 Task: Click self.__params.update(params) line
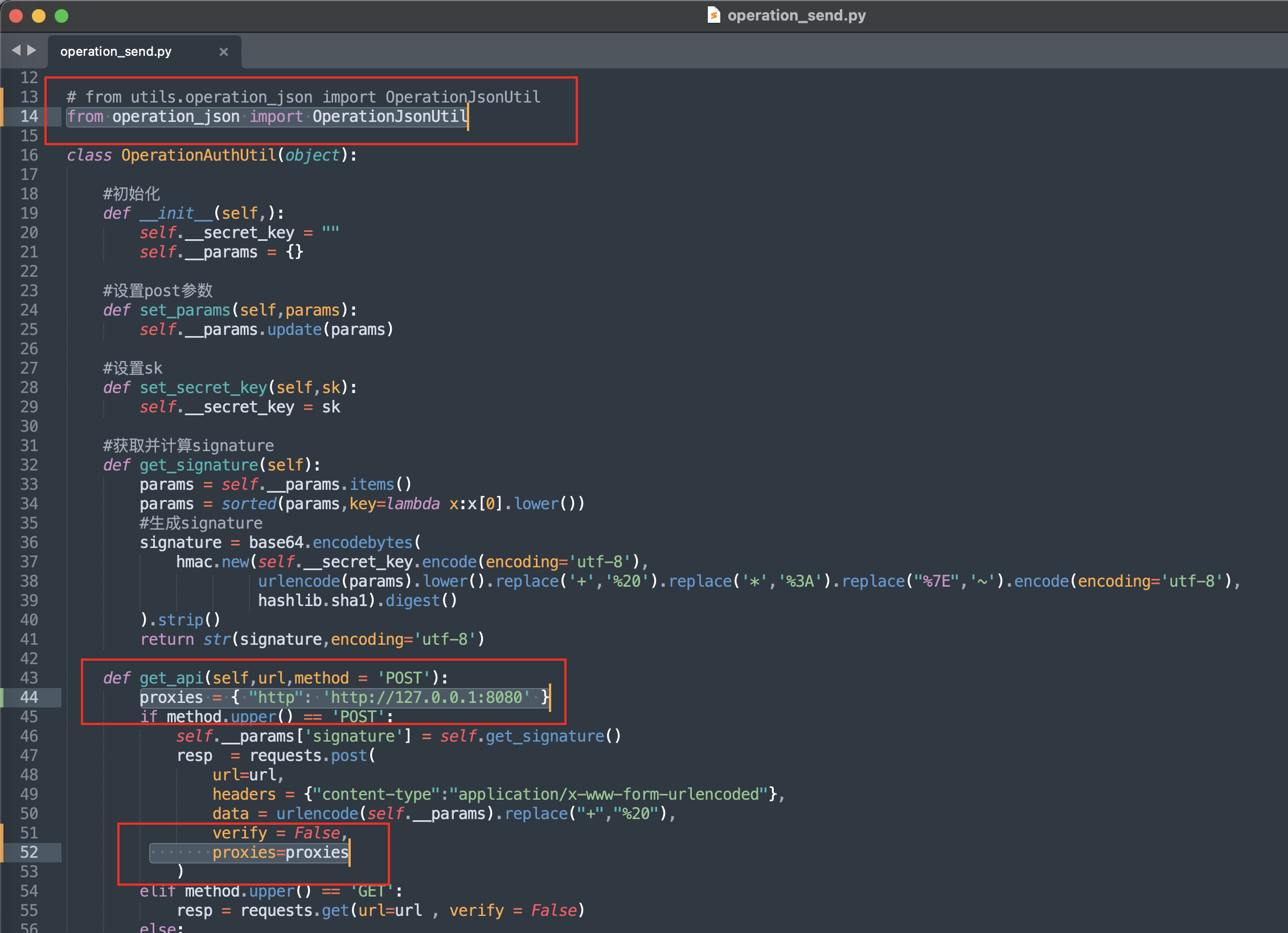[x=266, y=329]
